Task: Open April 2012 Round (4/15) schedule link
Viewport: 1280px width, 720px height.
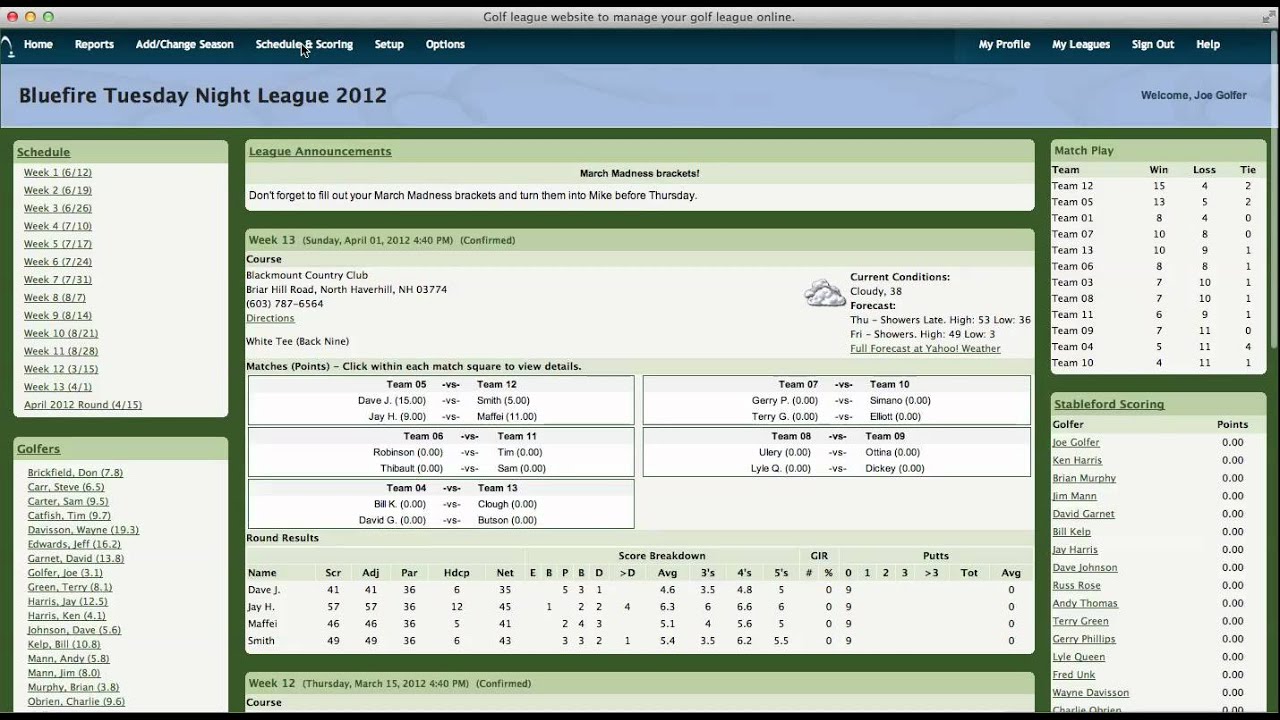Action: tap(83, 405)
